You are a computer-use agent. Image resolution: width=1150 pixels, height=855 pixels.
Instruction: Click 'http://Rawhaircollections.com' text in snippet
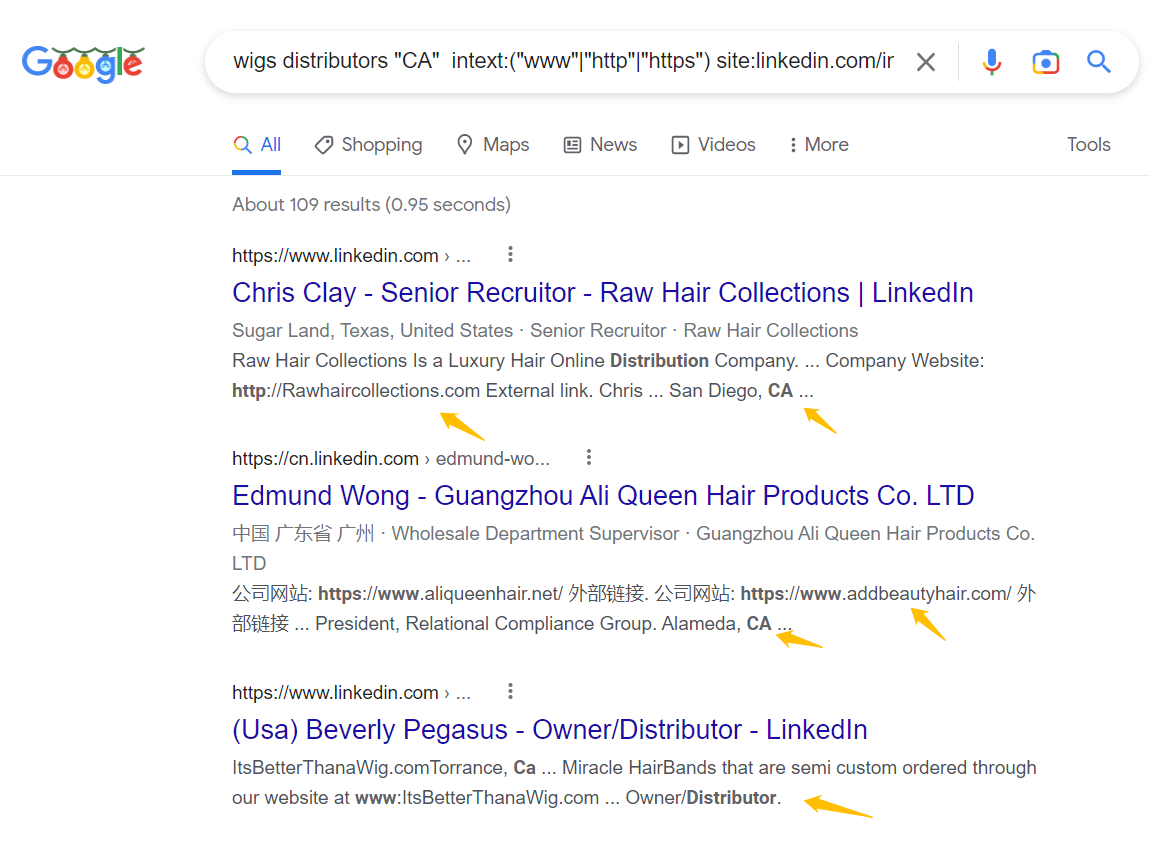[x=356, y=390]
